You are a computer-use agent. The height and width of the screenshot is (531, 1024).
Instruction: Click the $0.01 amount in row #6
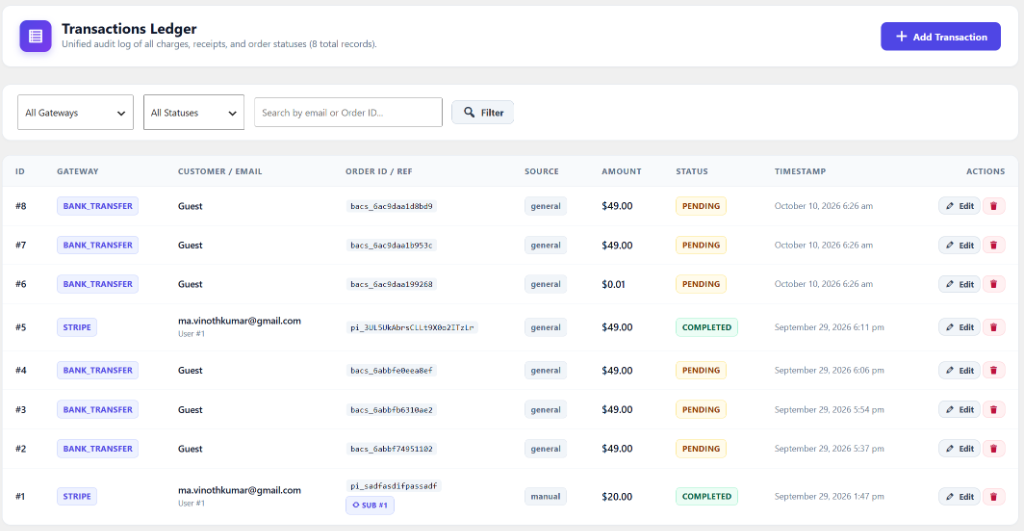click(x=613, y=284)
